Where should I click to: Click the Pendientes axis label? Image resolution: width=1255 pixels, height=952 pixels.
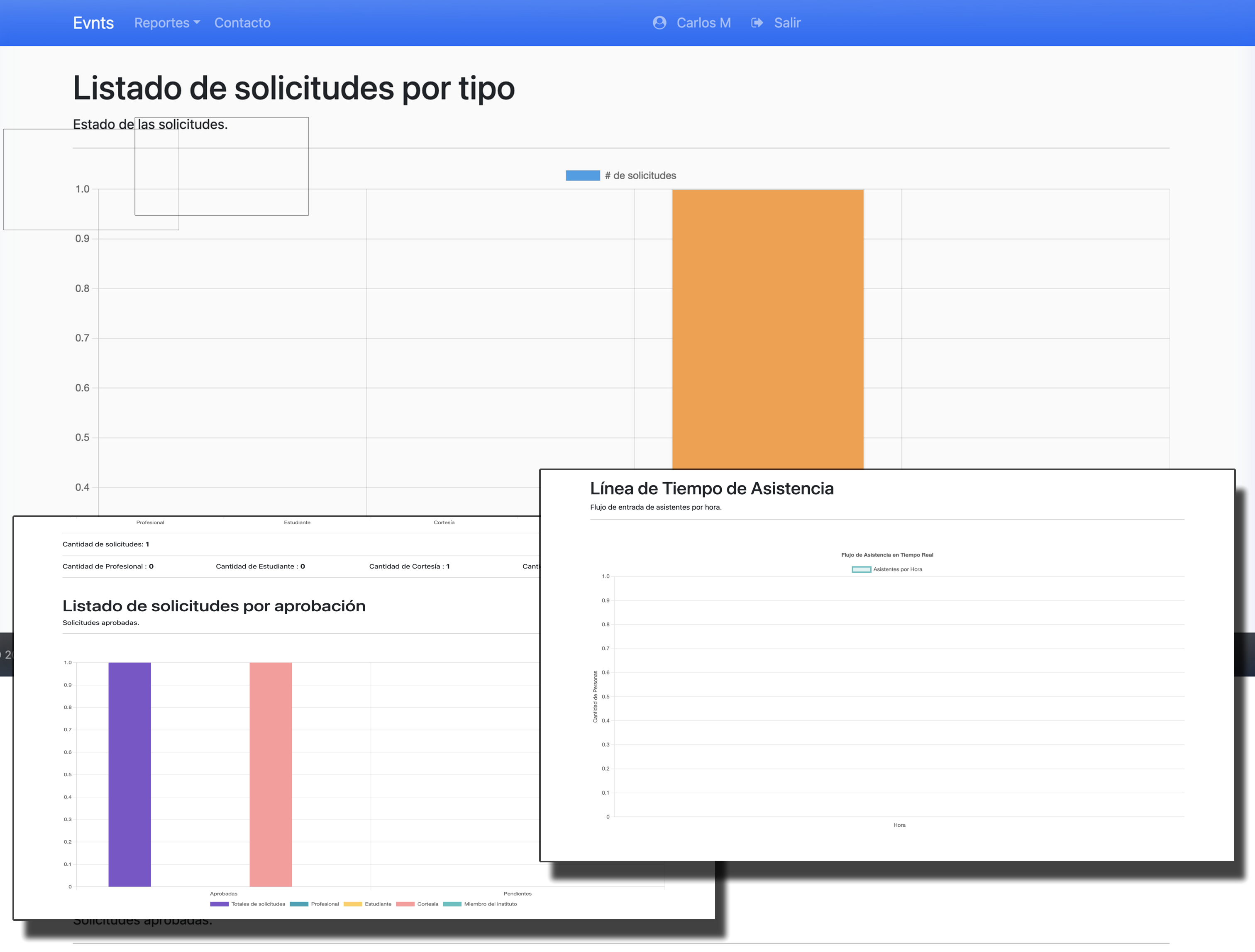pyautogui.click(x=518, y=893)
